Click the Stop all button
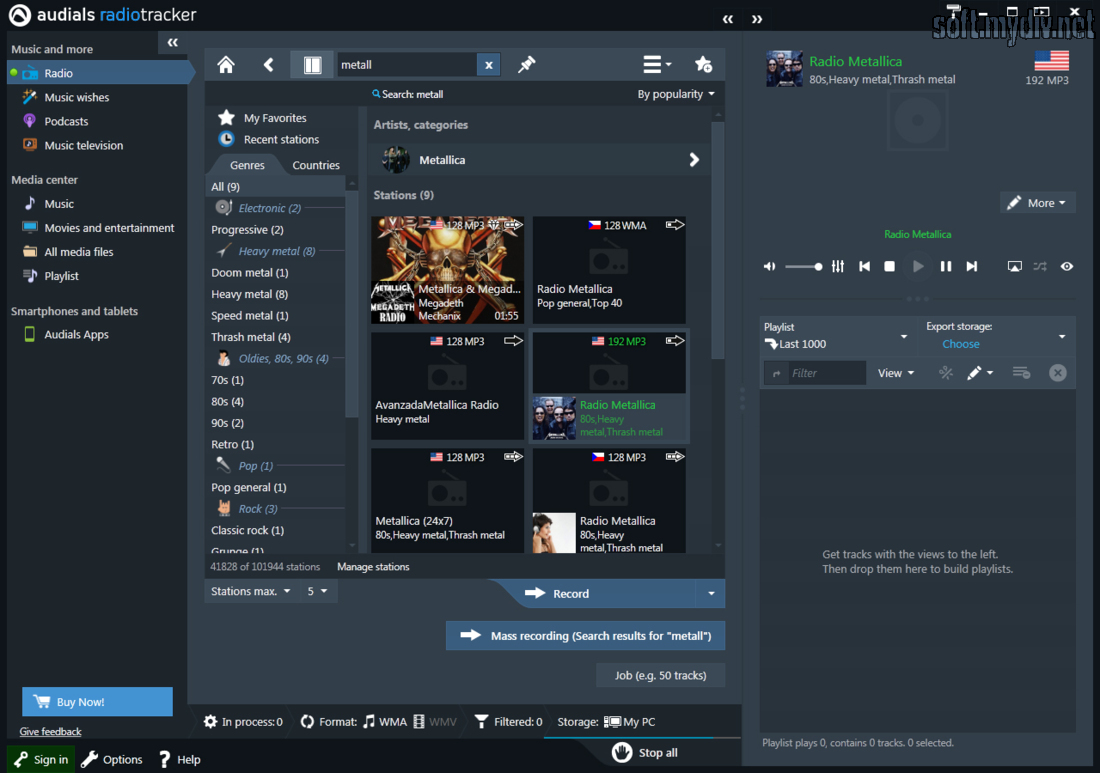Image resolution: width=1100 pixels, height=773 pixels. [645, 753]
